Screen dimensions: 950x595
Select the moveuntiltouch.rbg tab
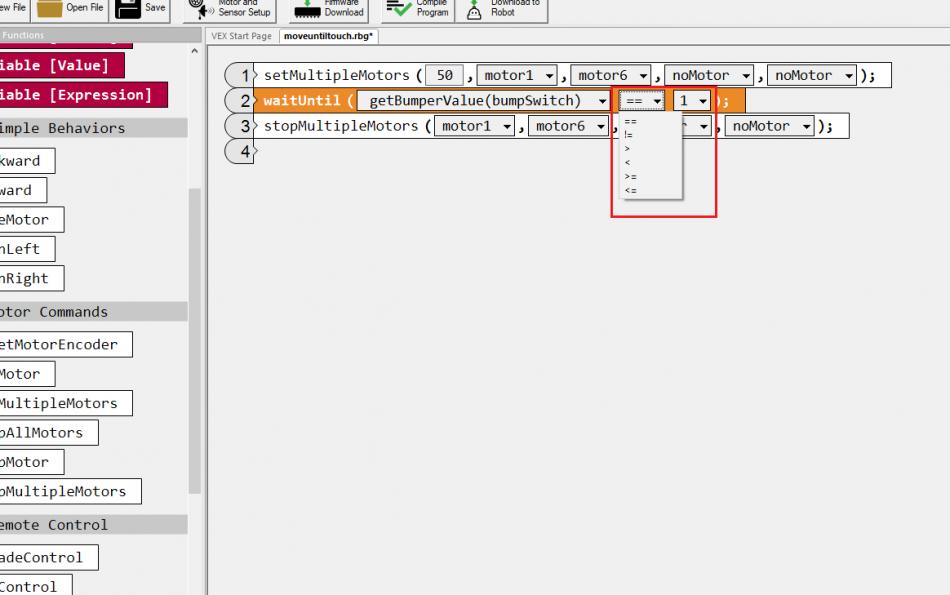point(328,36)
